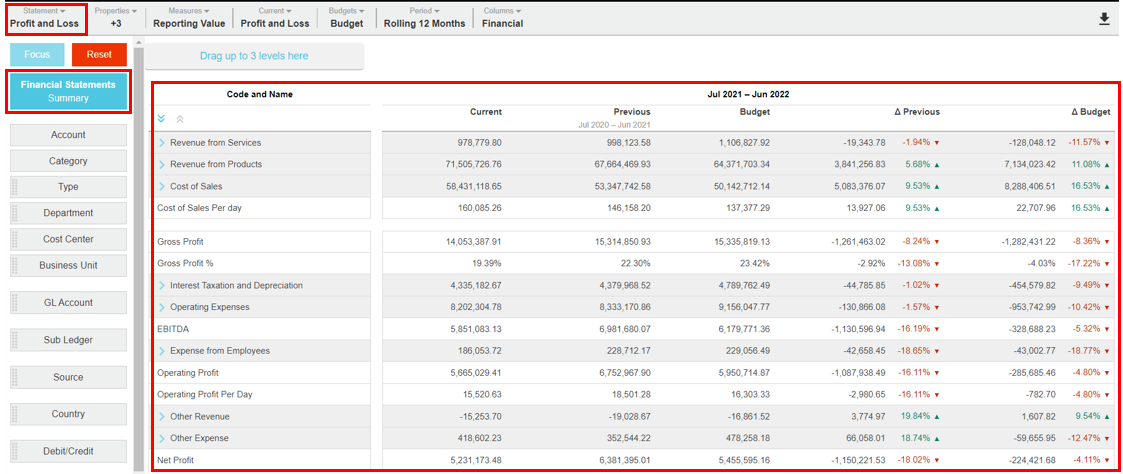Click the Country button's drag handle
This screenshot has width=1123, height=474.
[15, 414]
